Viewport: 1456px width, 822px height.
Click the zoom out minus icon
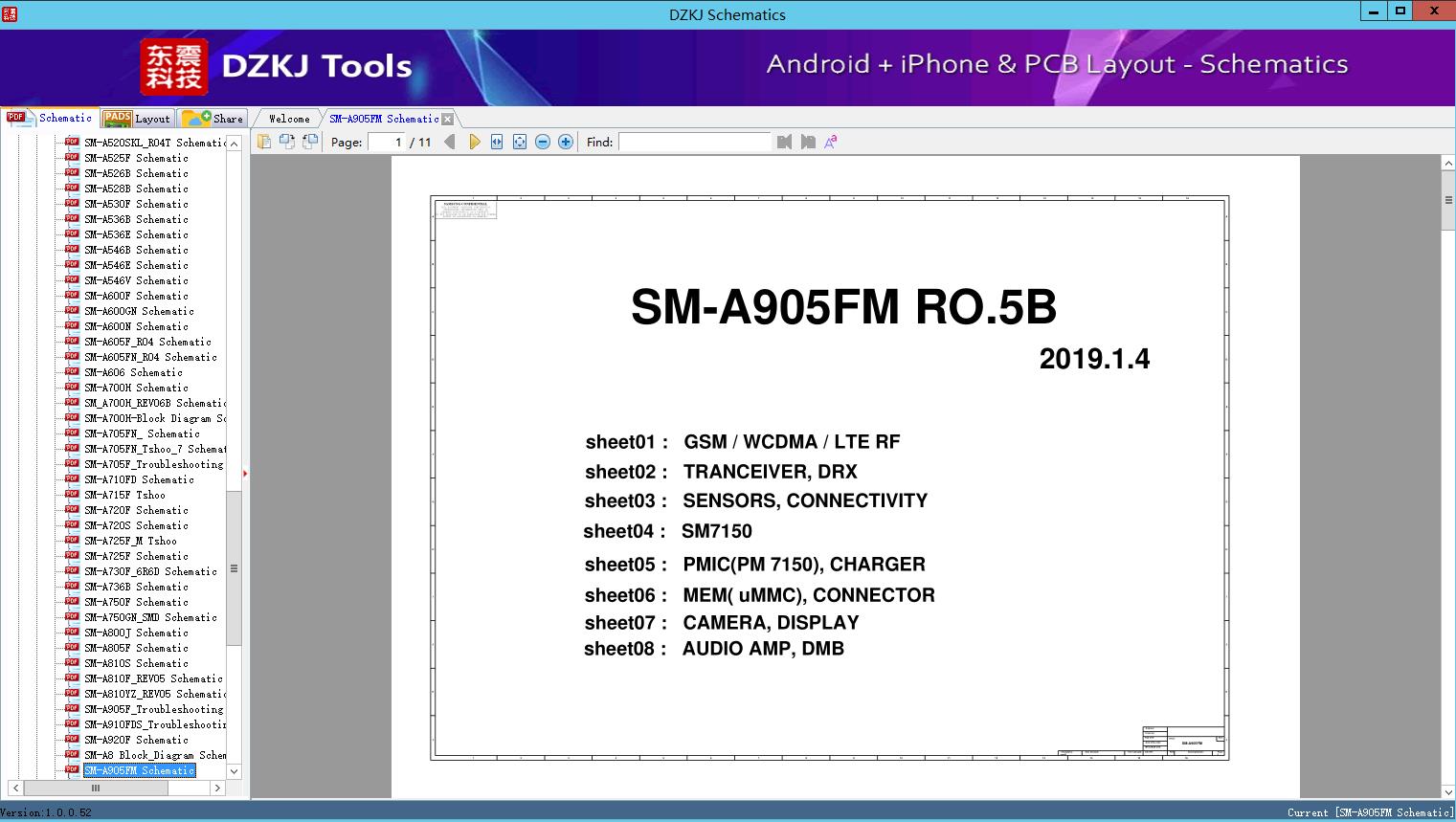pos(543,142)
